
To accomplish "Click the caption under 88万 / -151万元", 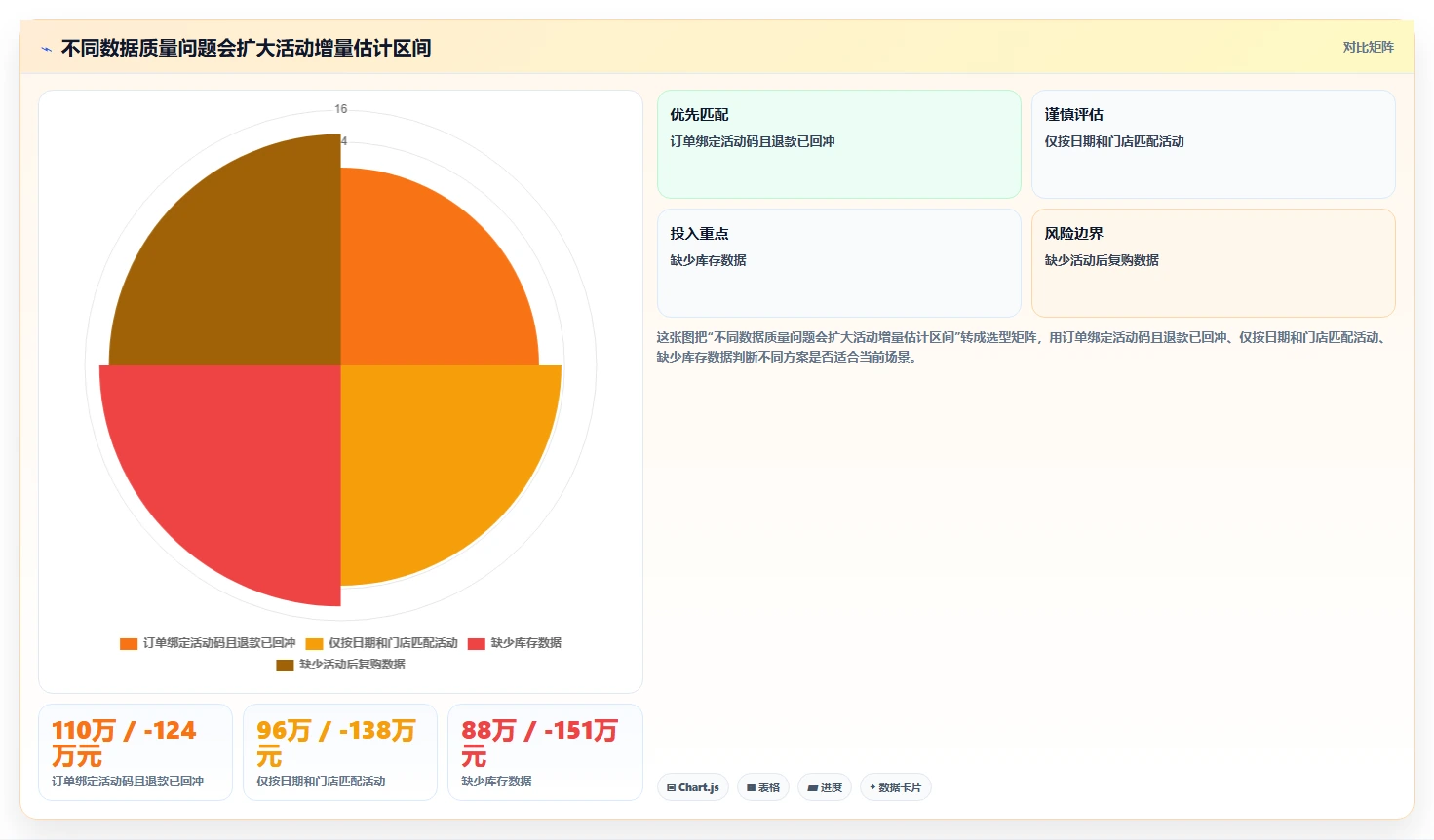I will (496, 782).
